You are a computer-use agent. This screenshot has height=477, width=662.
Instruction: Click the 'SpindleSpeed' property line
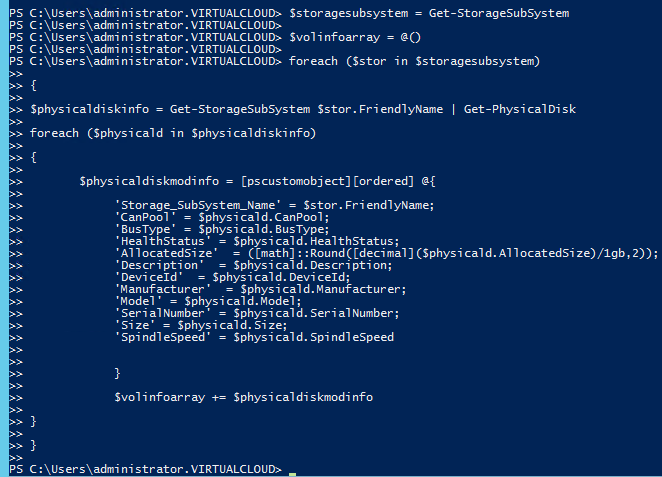(254, 337)
